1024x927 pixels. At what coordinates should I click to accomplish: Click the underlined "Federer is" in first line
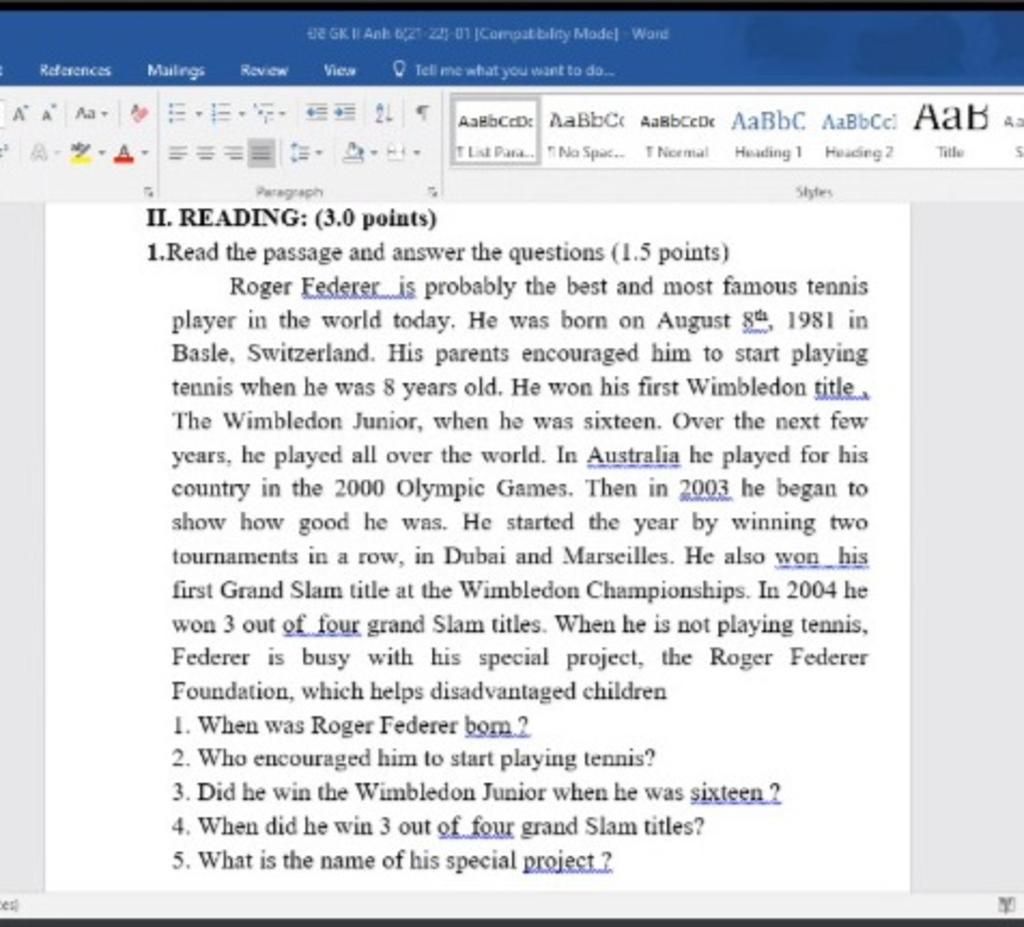[358, 287]
